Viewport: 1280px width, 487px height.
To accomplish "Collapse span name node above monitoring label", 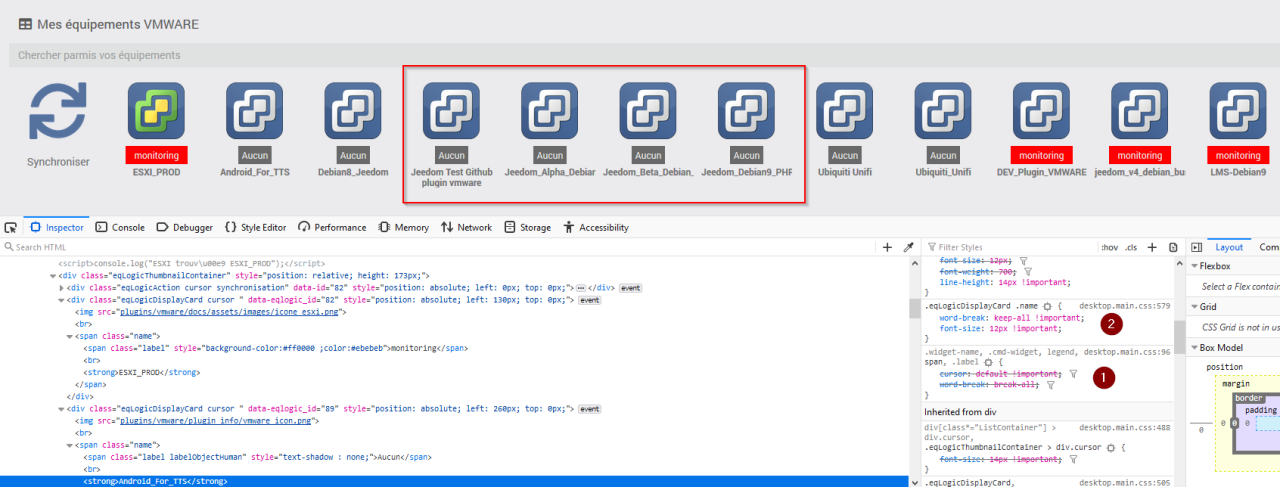I will 68,336.
